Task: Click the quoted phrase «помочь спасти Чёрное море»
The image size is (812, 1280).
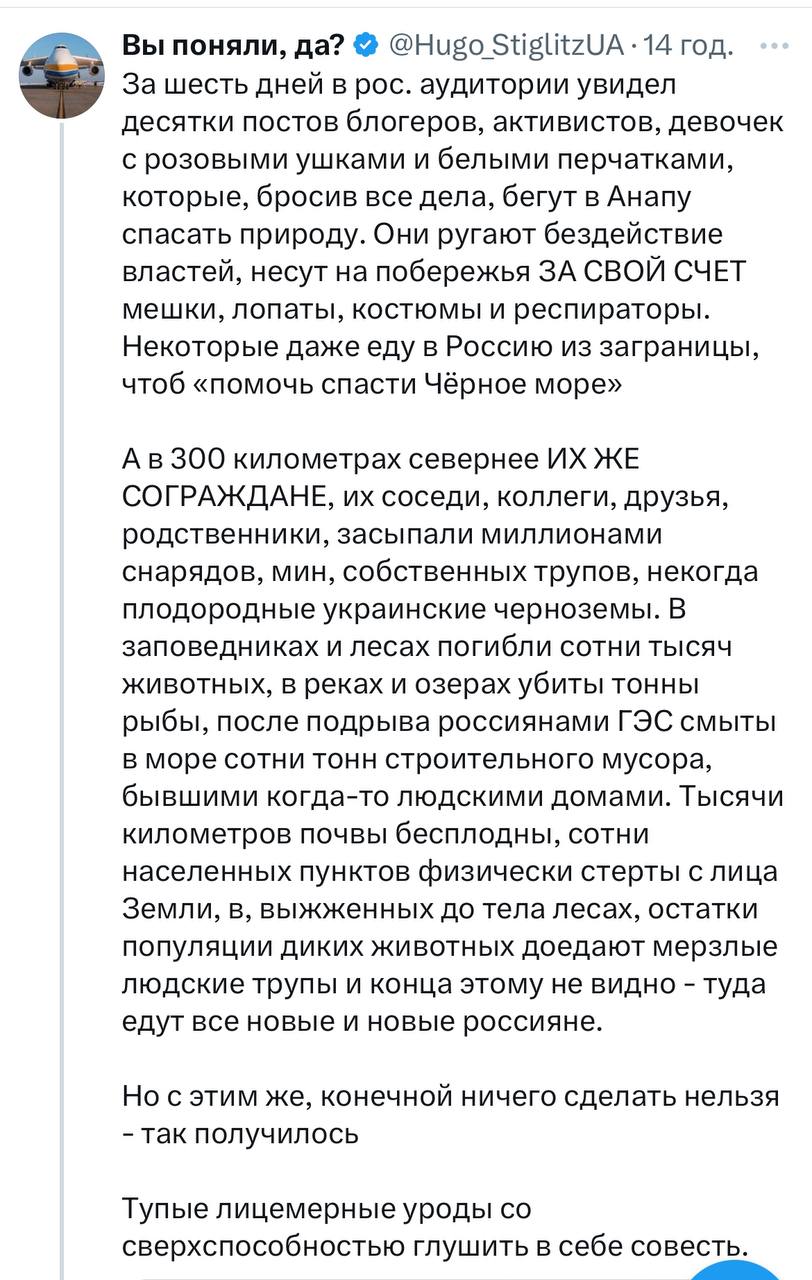Action: 400,385
